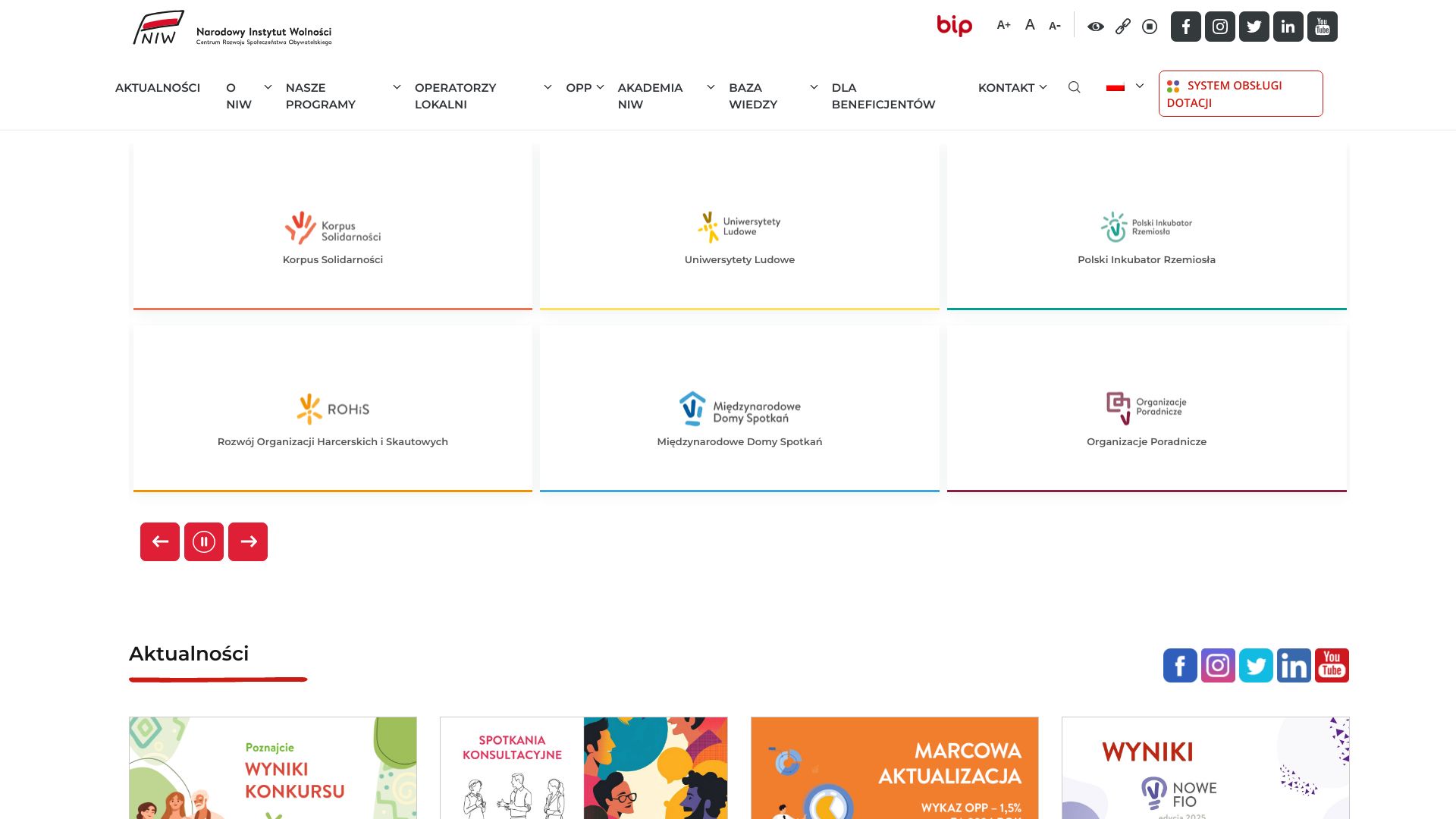
Task: Click the Aktualności section heading
Action: (189, 654)
